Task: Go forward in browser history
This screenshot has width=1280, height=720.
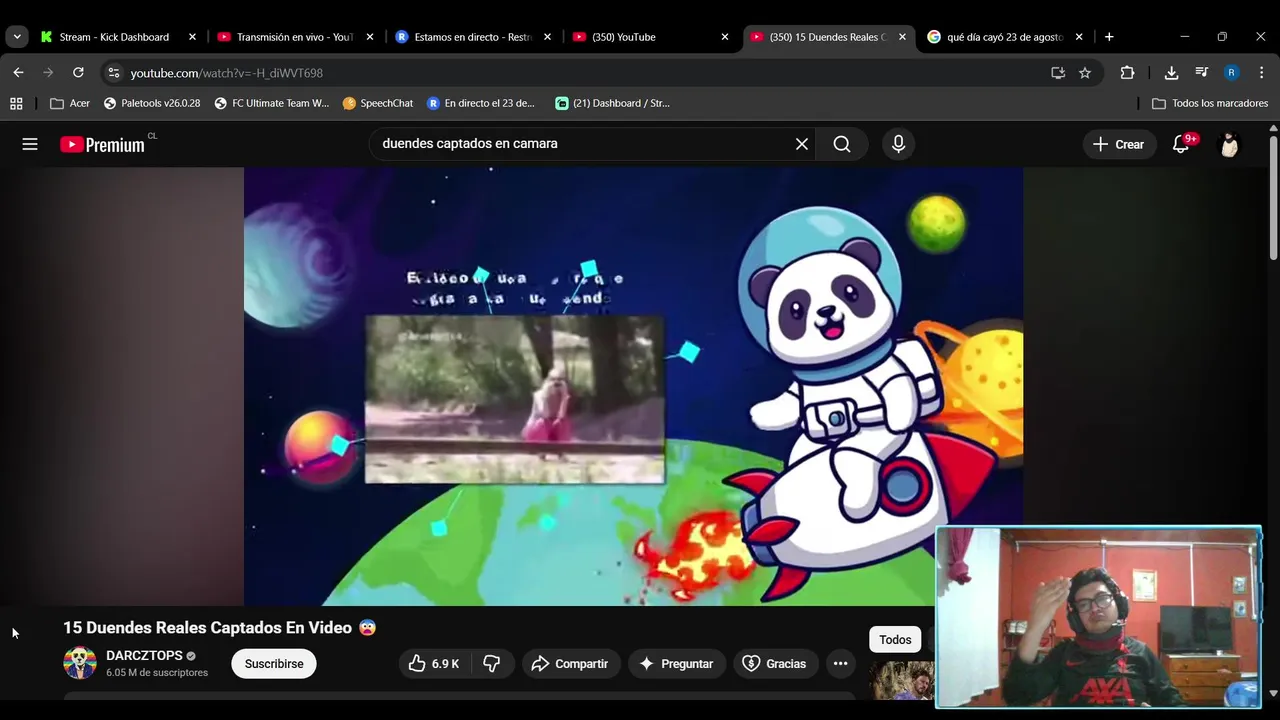Action: (x=48, y=73)
